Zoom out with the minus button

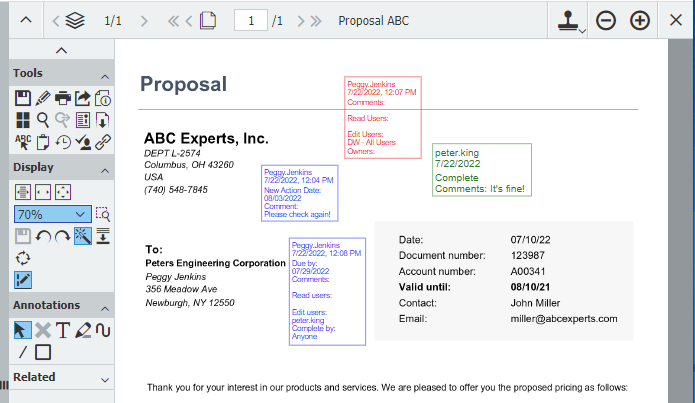(606, 20)
